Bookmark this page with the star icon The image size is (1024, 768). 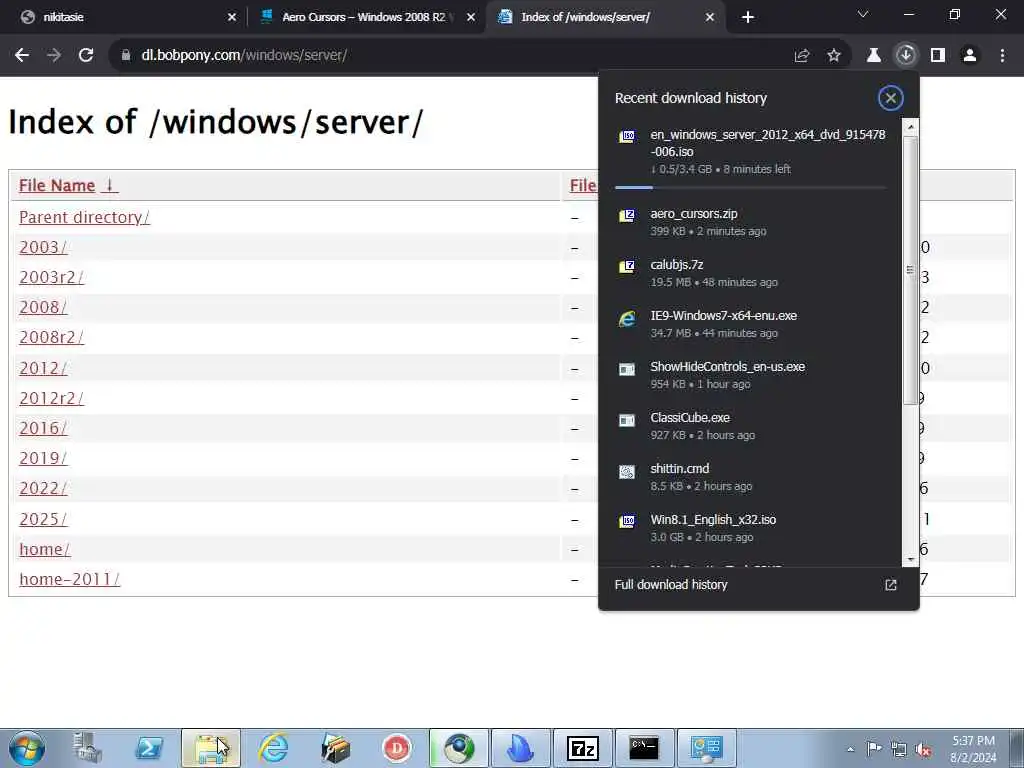[834, 56]
